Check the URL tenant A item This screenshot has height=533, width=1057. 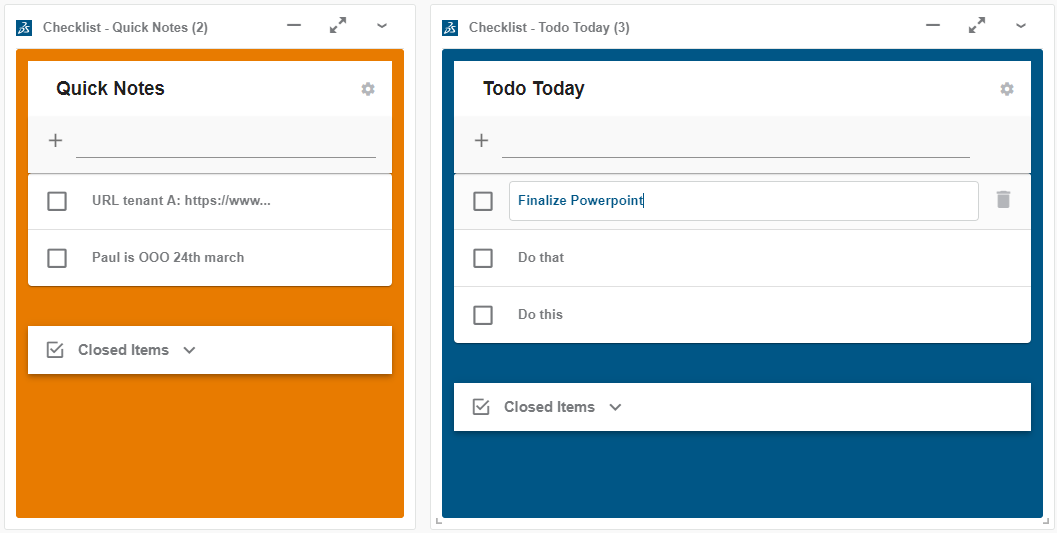point(57,201)
